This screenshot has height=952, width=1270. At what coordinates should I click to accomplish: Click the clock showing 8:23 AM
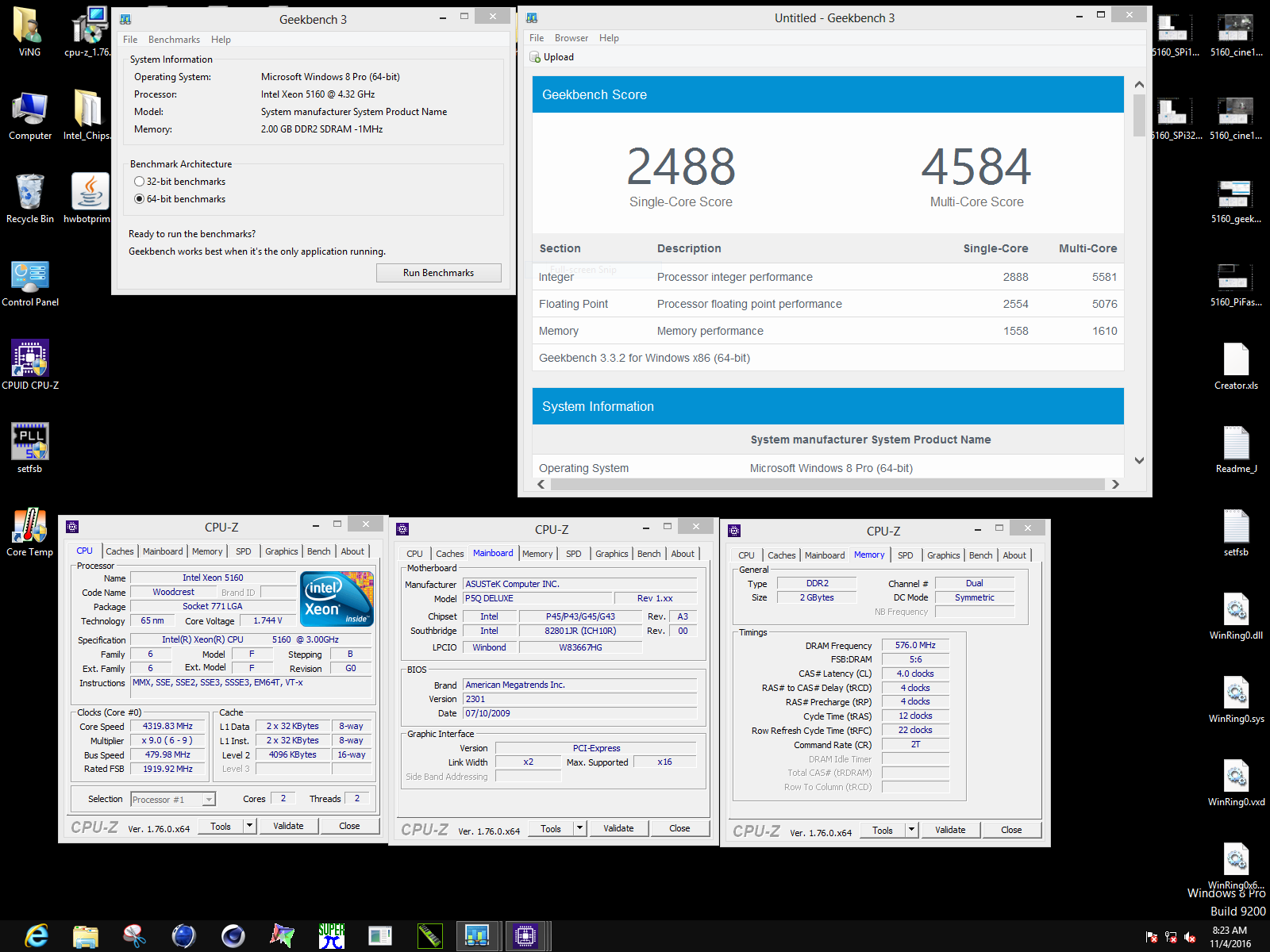pos(1230,931)
